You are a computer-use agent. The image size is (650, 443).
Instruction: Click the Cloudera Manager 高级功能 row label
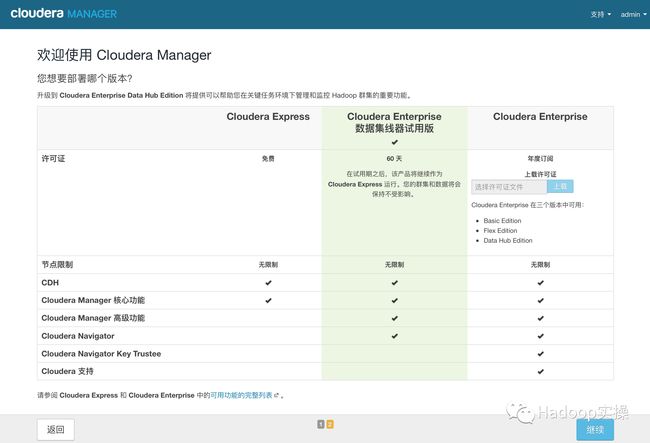pyautogui.click(x=93, y=318)
